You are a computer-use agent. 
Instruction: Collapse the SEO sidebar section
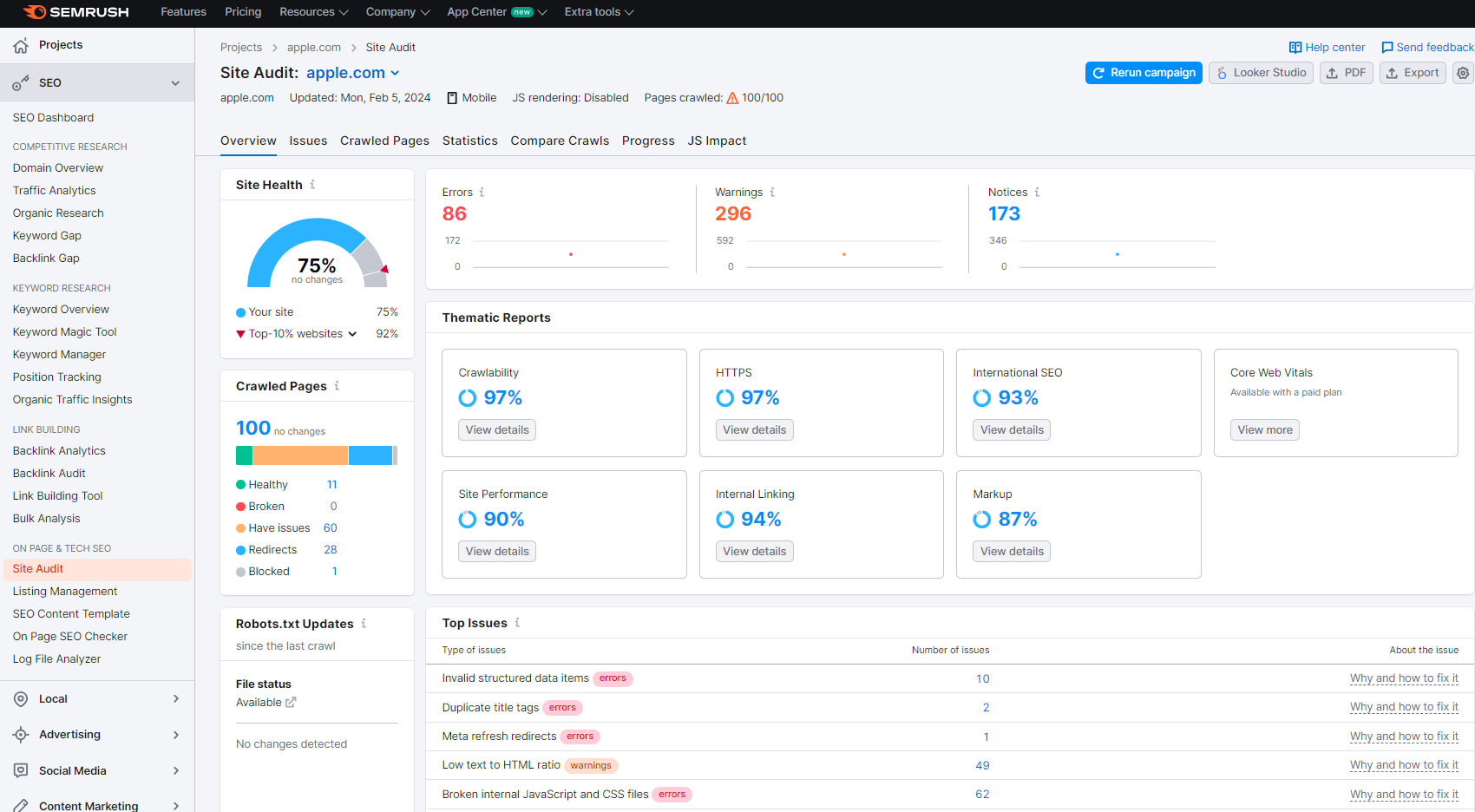(x=175, y=83)
